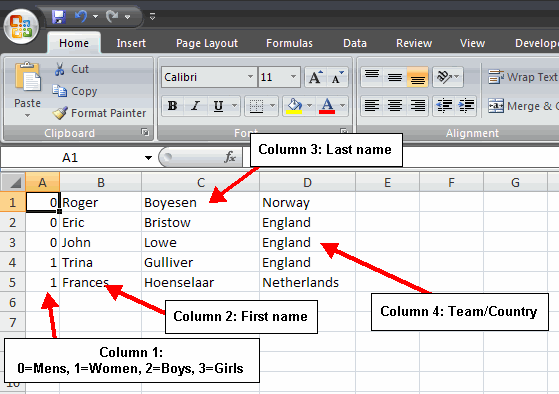Apply yellow Fill Color bucket
Viewport: 559px width, 394px height.
[x=294, y=106]
